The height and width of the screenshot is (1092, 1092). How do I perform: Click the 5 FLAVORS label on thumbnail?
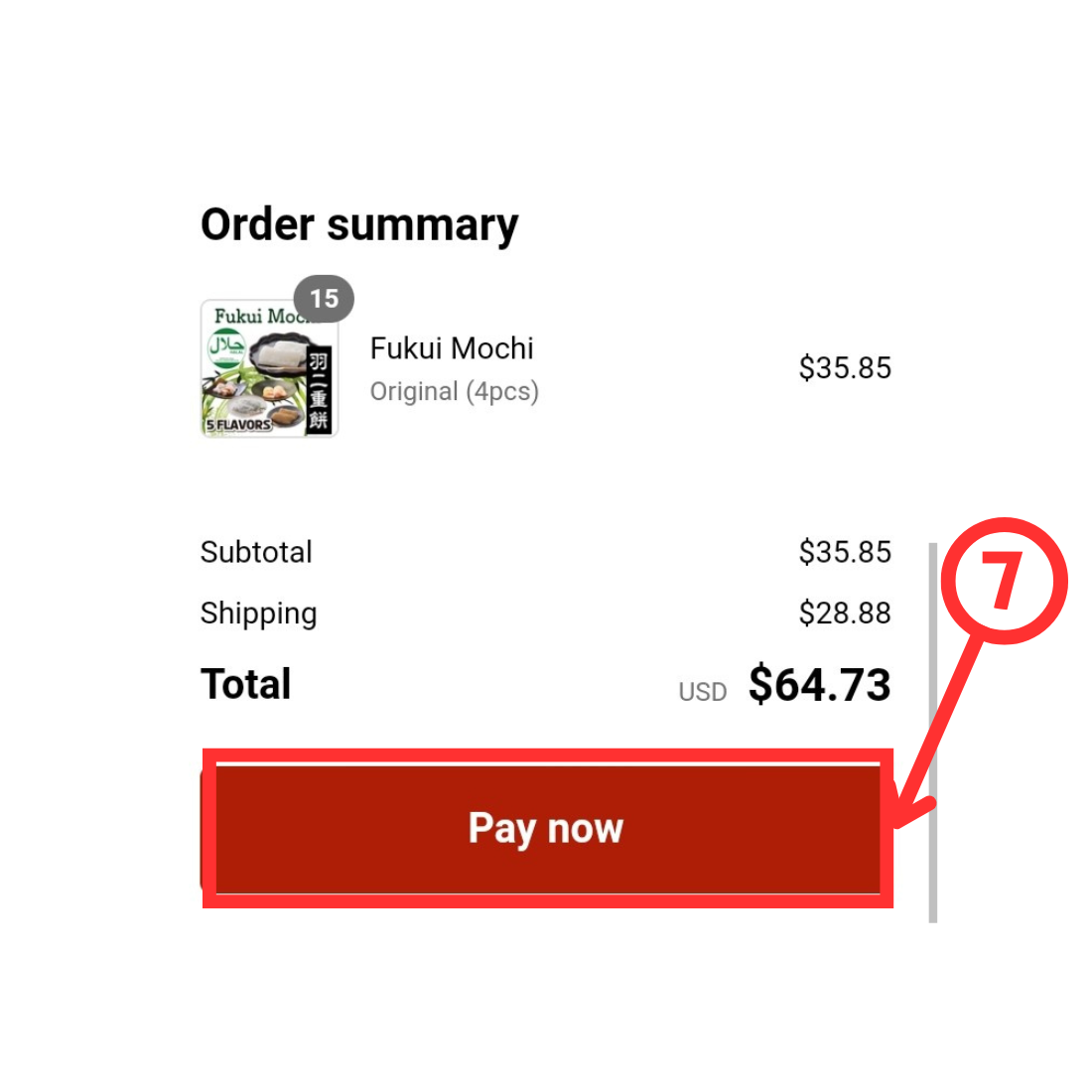238,424
